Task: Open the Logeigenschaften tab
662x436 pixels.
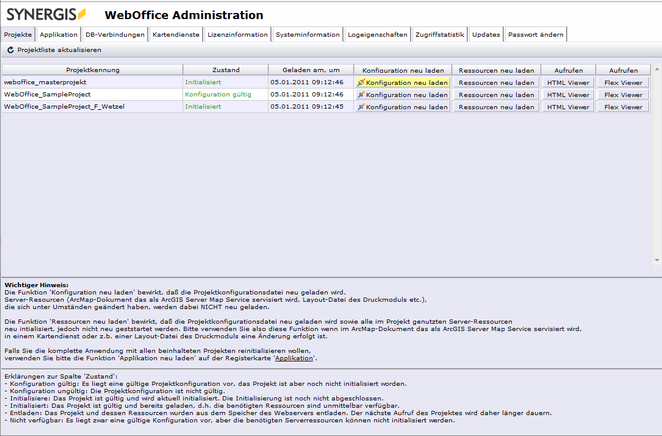Action: (x=378, y=34)
